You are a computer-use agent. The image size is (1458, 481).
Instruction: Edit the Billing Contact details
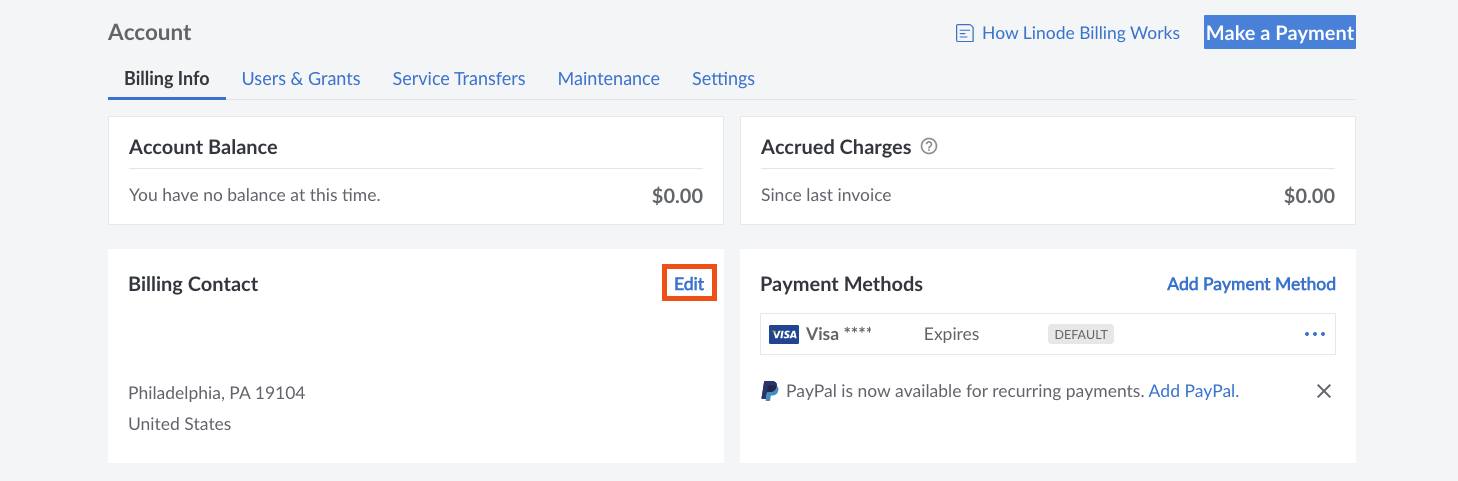click(x=689, y=284)
